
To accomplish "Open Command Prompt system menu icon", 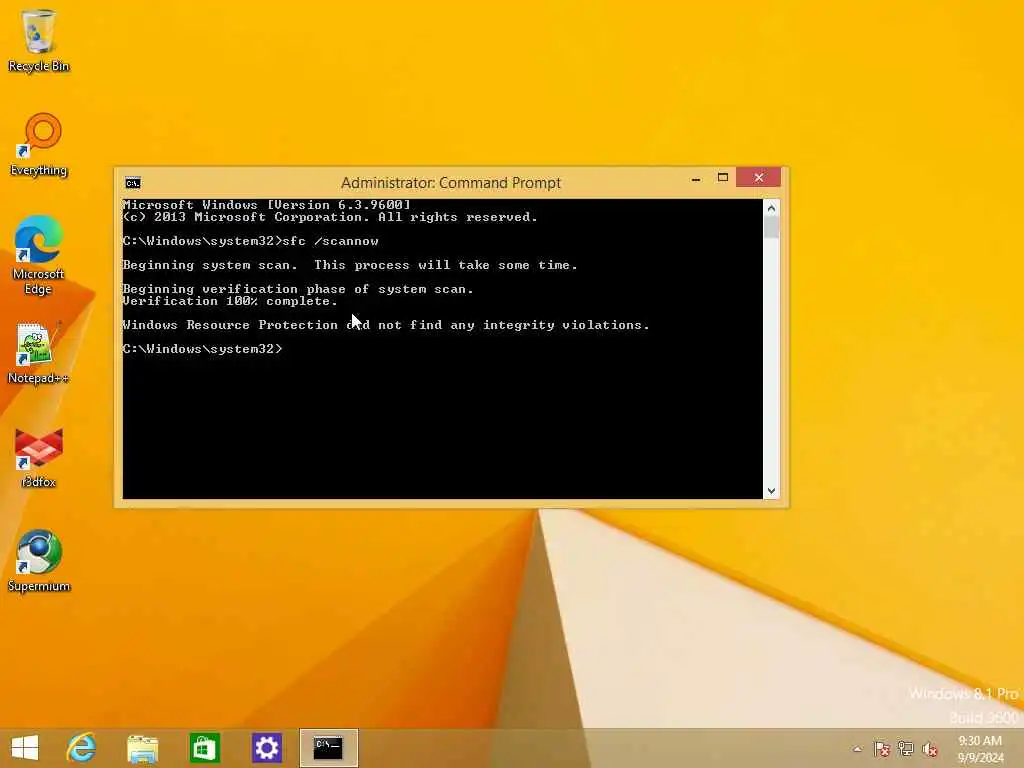I will (x=133, y=183).
